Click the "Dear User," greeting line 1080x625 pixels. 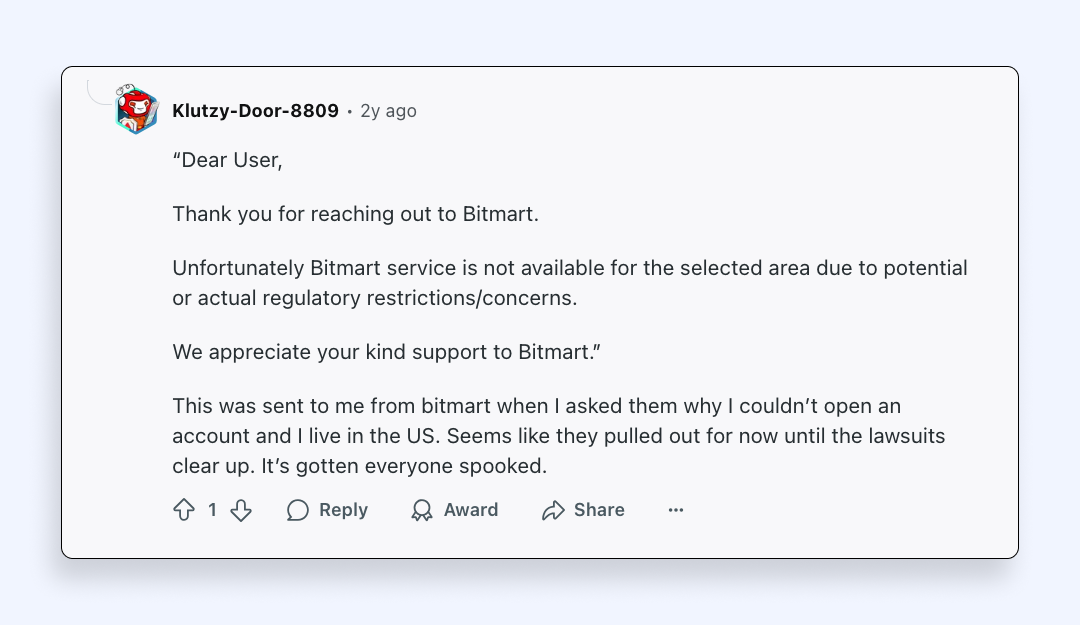click(228, 161)
